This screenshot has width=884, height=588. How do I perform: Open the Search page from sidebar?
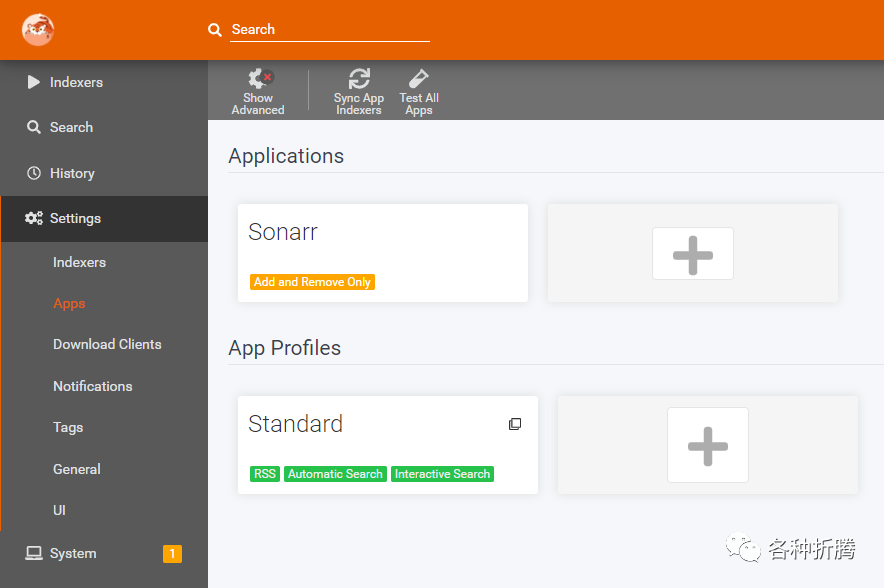71,127
